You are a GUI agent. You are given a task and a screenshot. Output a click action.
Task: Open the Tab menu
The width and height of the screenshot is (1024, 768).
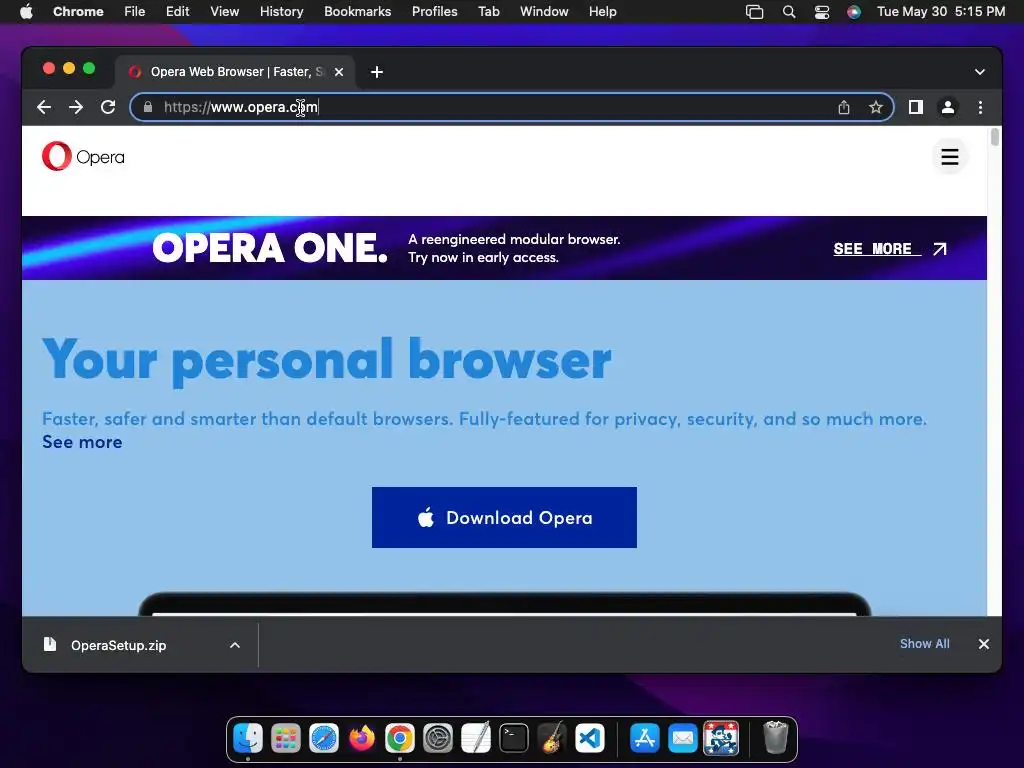coord(489,12)
